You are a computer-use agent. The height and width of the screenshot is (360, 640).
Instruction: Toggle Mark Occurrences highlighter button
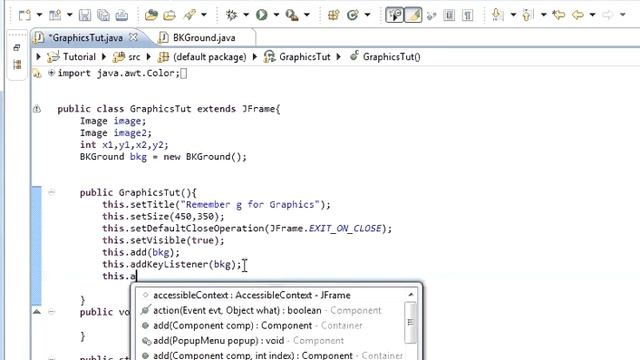(x=413, y=15)
